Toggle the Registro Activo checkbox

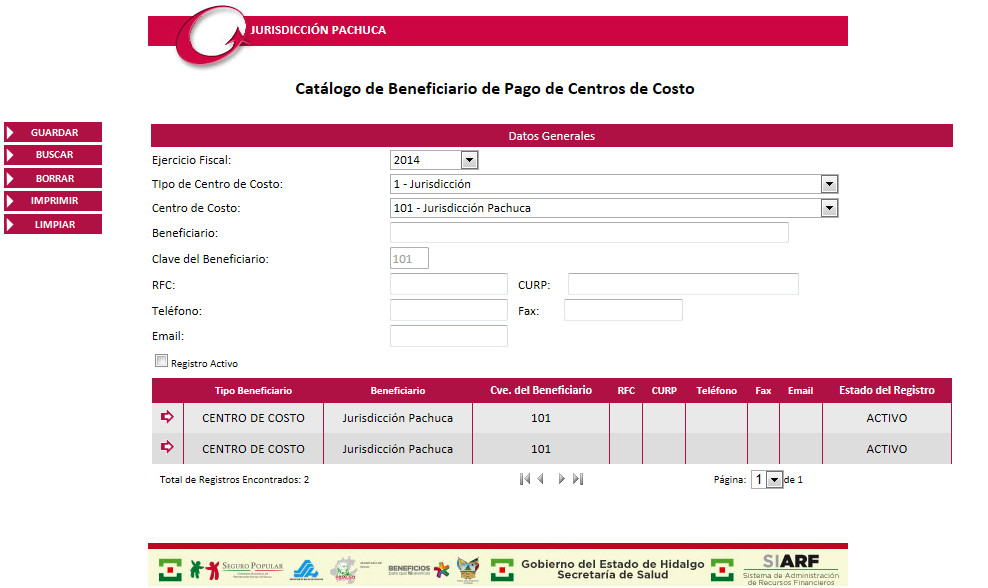161,360
